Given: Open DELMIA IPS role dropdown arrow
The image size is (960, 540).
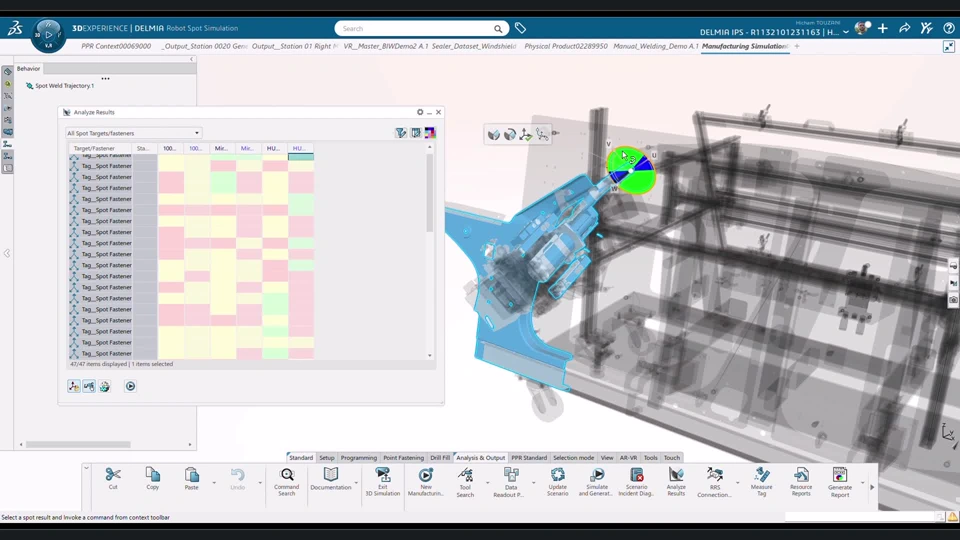Looking at the screenshot, I should pyautogui.click(x=846, y=32).
